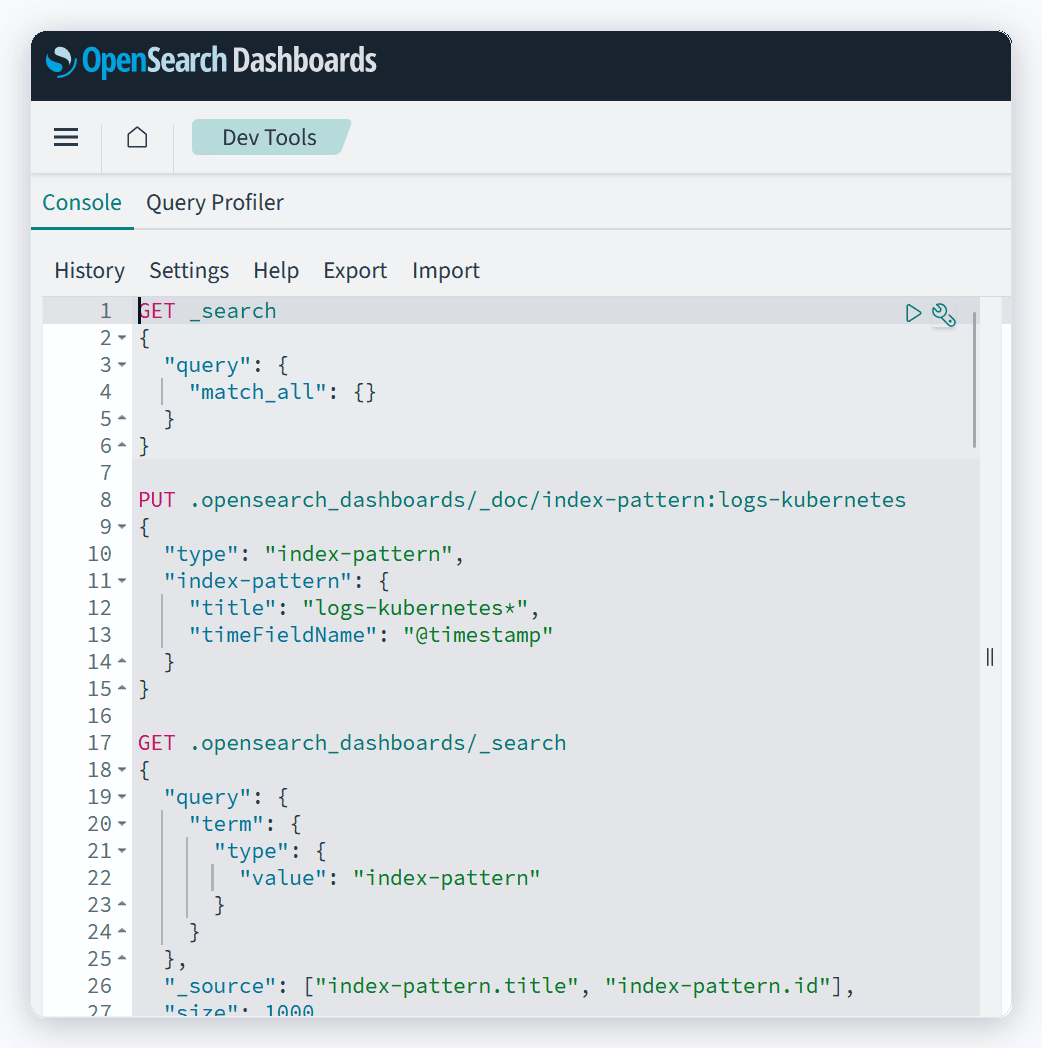Click the fold end marker at line 25
The image size is (1042, 1048).
[x=122, y=958]
